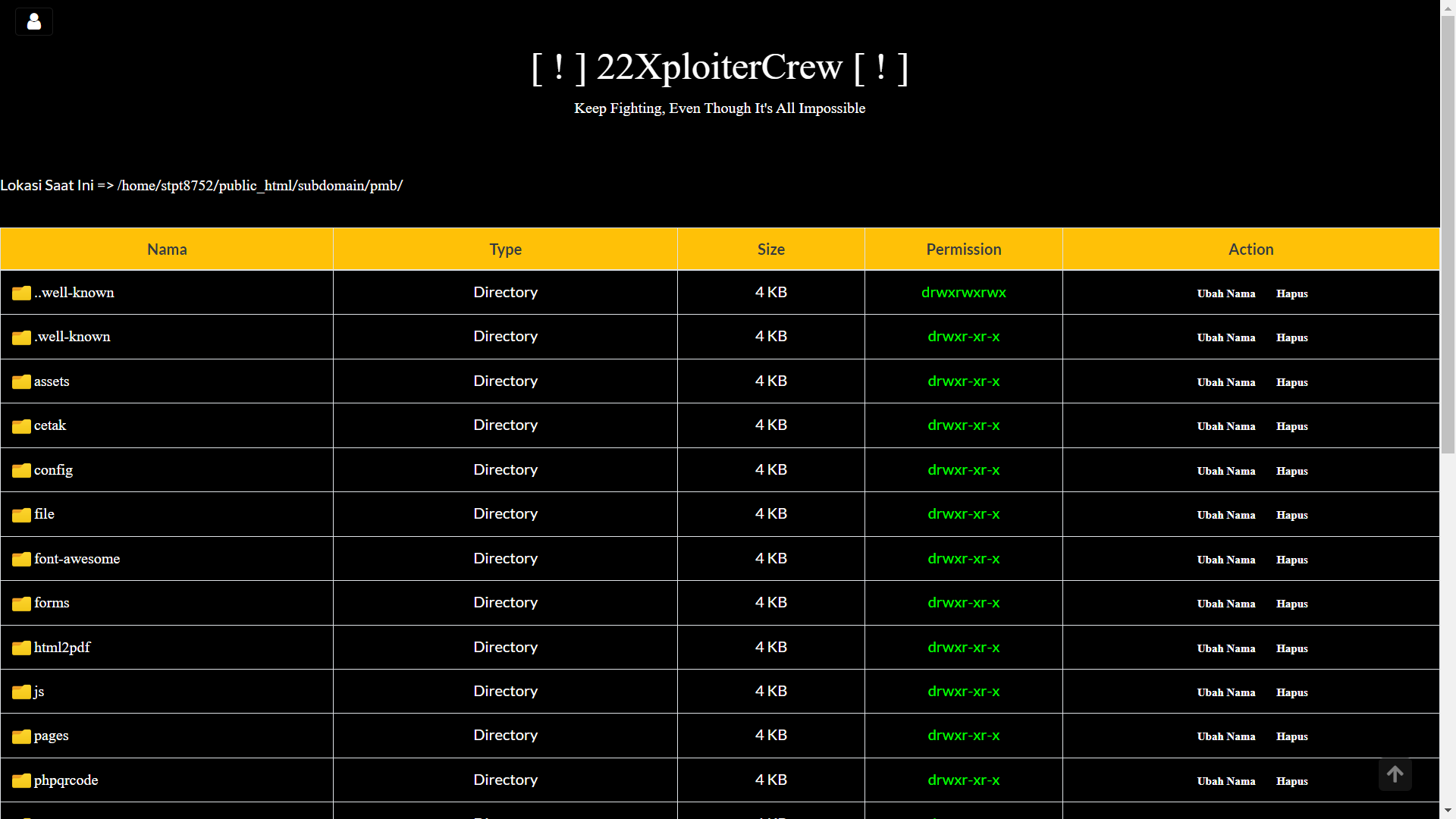Image resolution: width=1456 pixels, height=819 pixels.
Task: Click the user profile icon top left
Action: pos(33,20)
